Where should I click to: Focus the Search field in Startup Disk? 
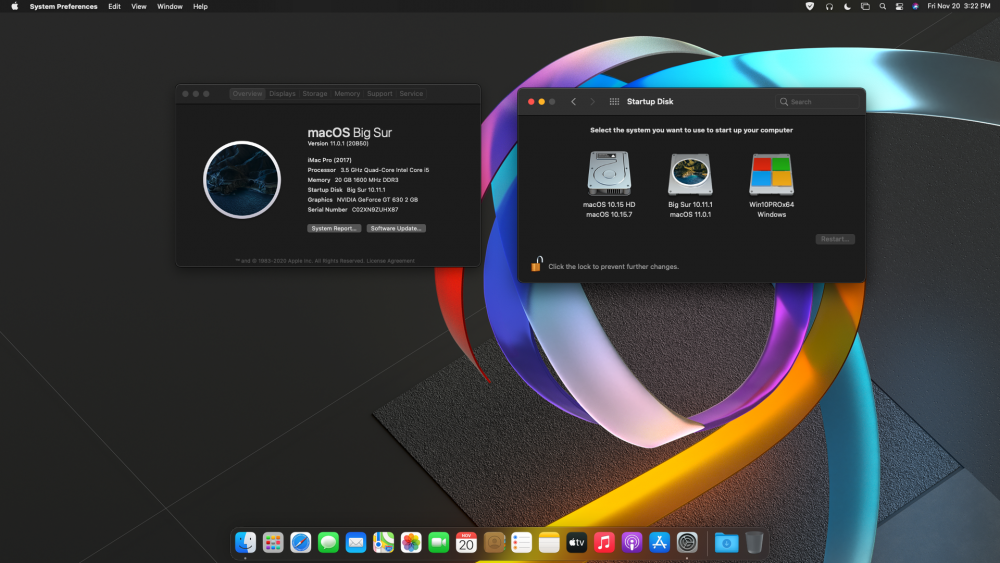coord(818,101)
